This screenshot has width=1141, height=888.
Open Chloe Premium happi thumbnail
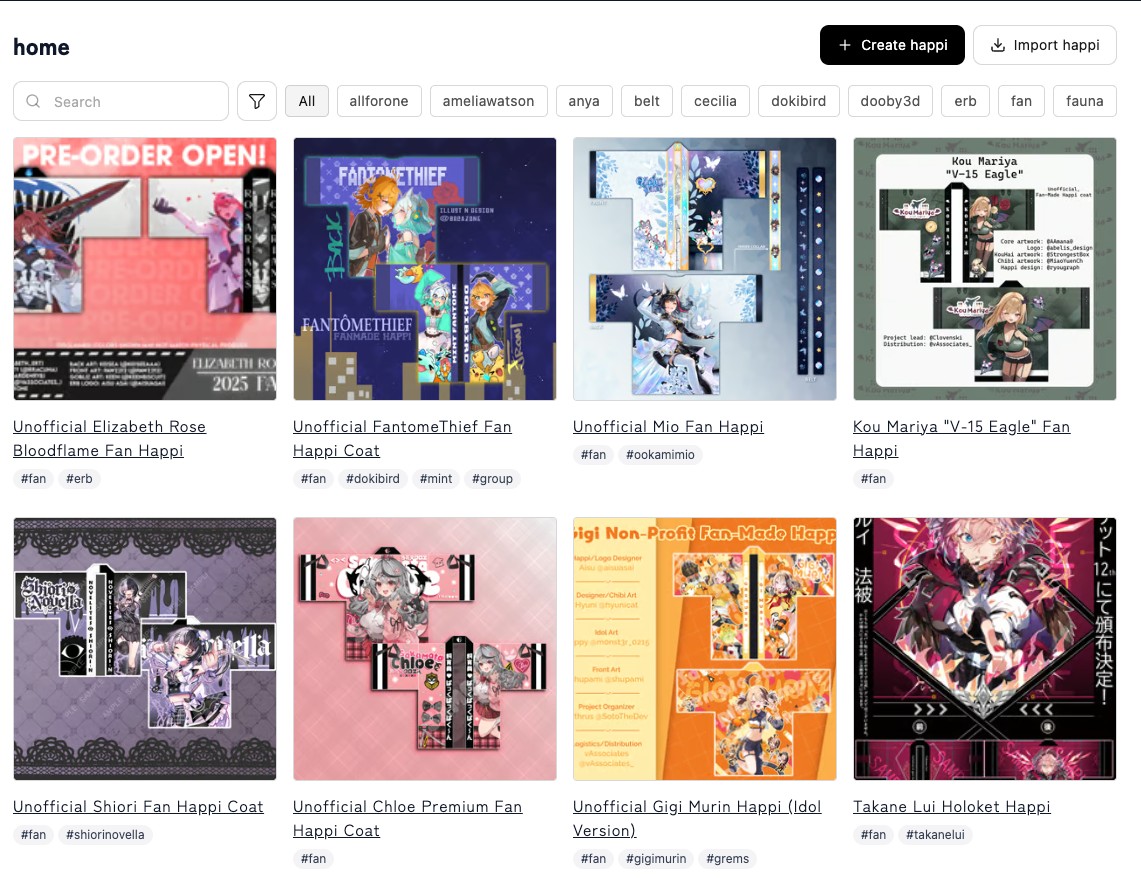[425, 649]
